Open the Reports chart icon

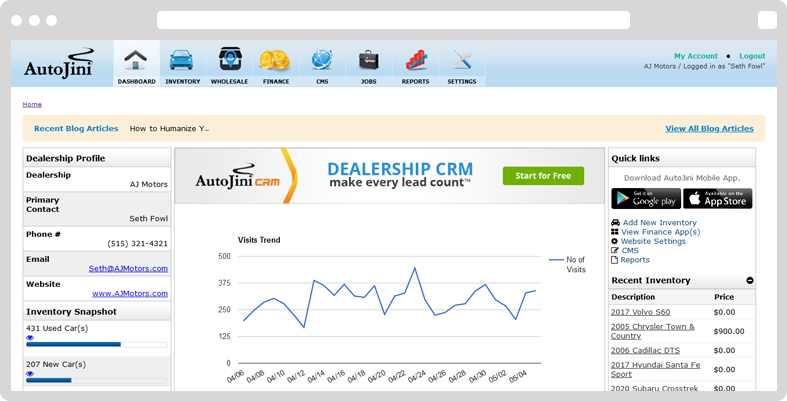pos(416,60)
